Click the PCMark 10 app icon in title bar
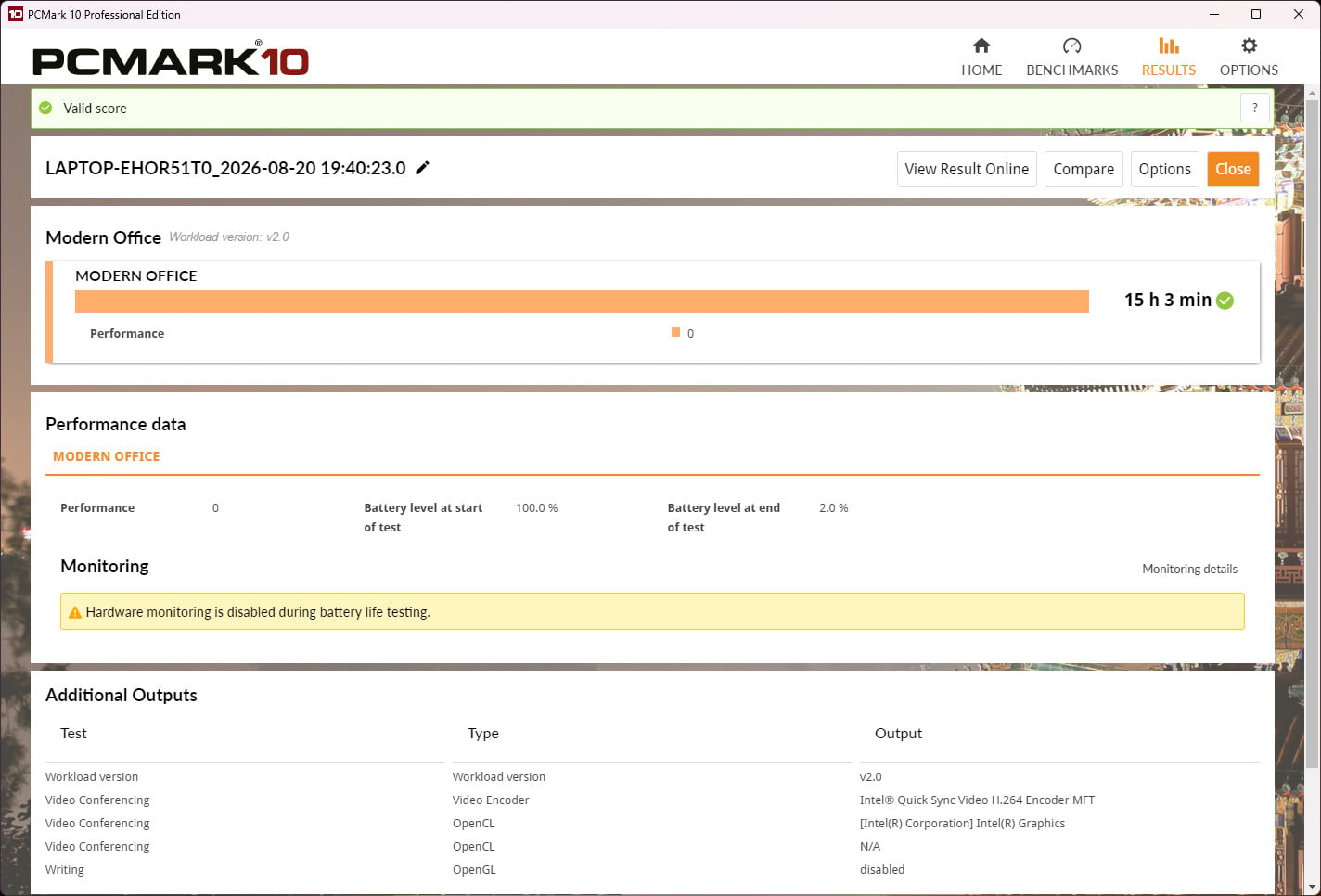1321x896 pixels. click(15, 14)
